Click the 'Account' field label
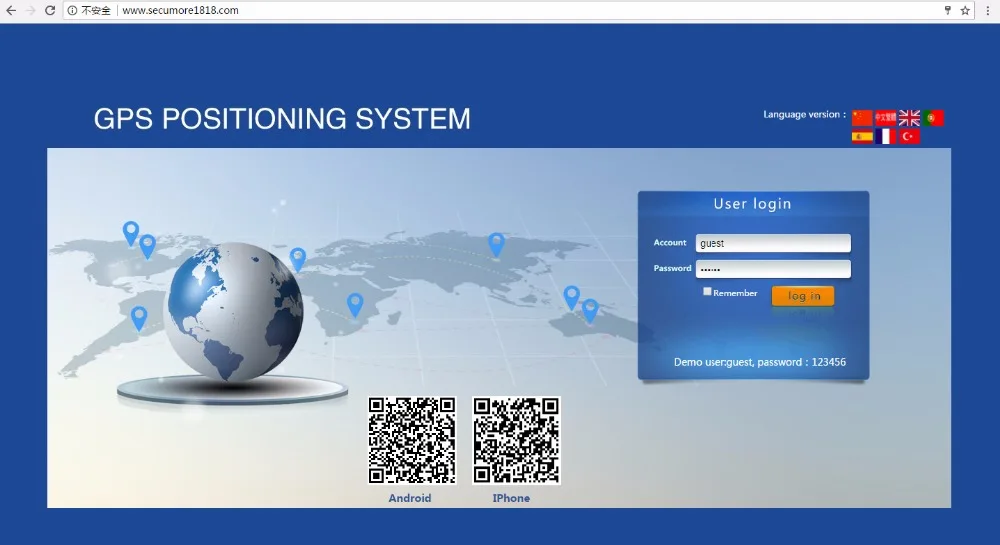The width and height of the screenshot is (1000, 545). point(670,242)
